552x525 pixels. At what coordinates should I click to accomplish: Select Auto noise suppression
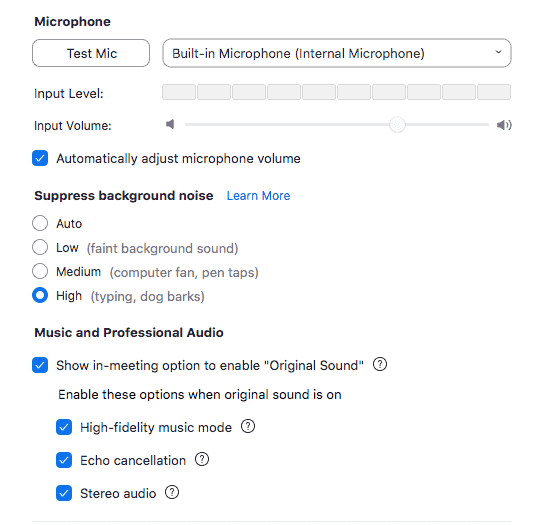40,223
